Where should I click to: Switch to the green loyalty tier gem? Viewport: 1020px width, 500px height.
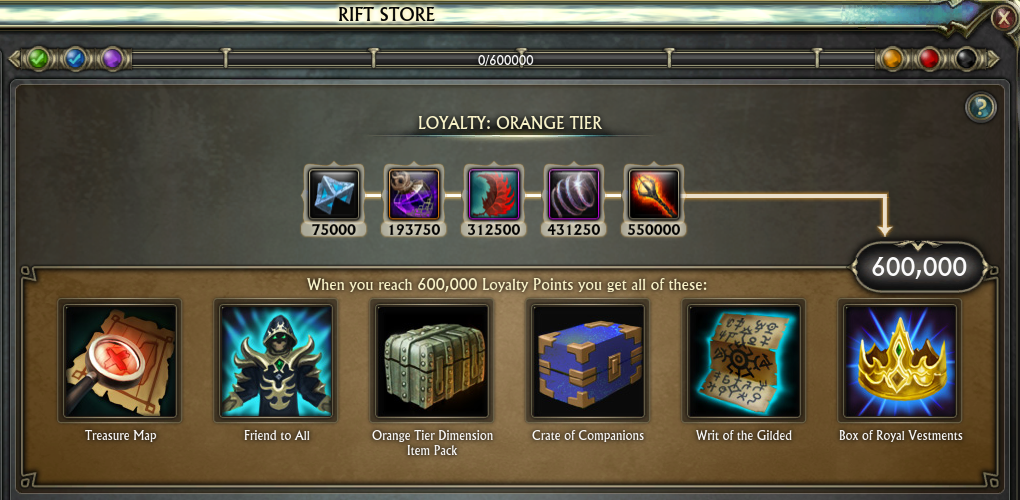(39, 60)
